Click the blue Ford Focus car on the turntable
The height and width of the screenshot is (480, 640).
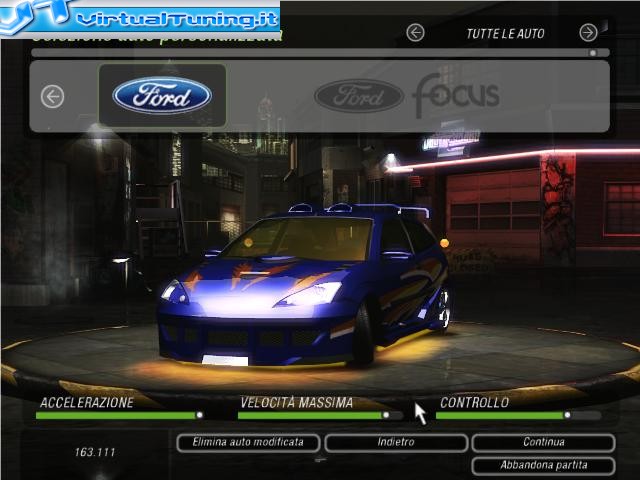[303, 286]
